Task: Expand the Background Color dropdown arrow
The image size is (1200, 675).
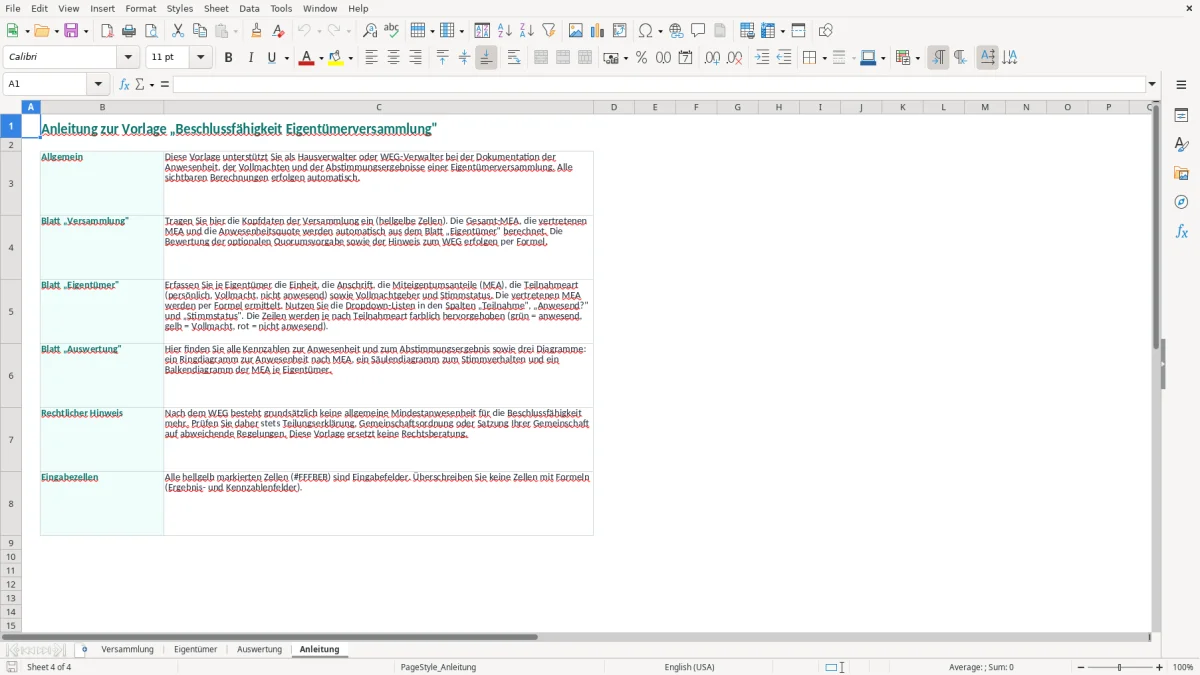Action: point(350,58)
